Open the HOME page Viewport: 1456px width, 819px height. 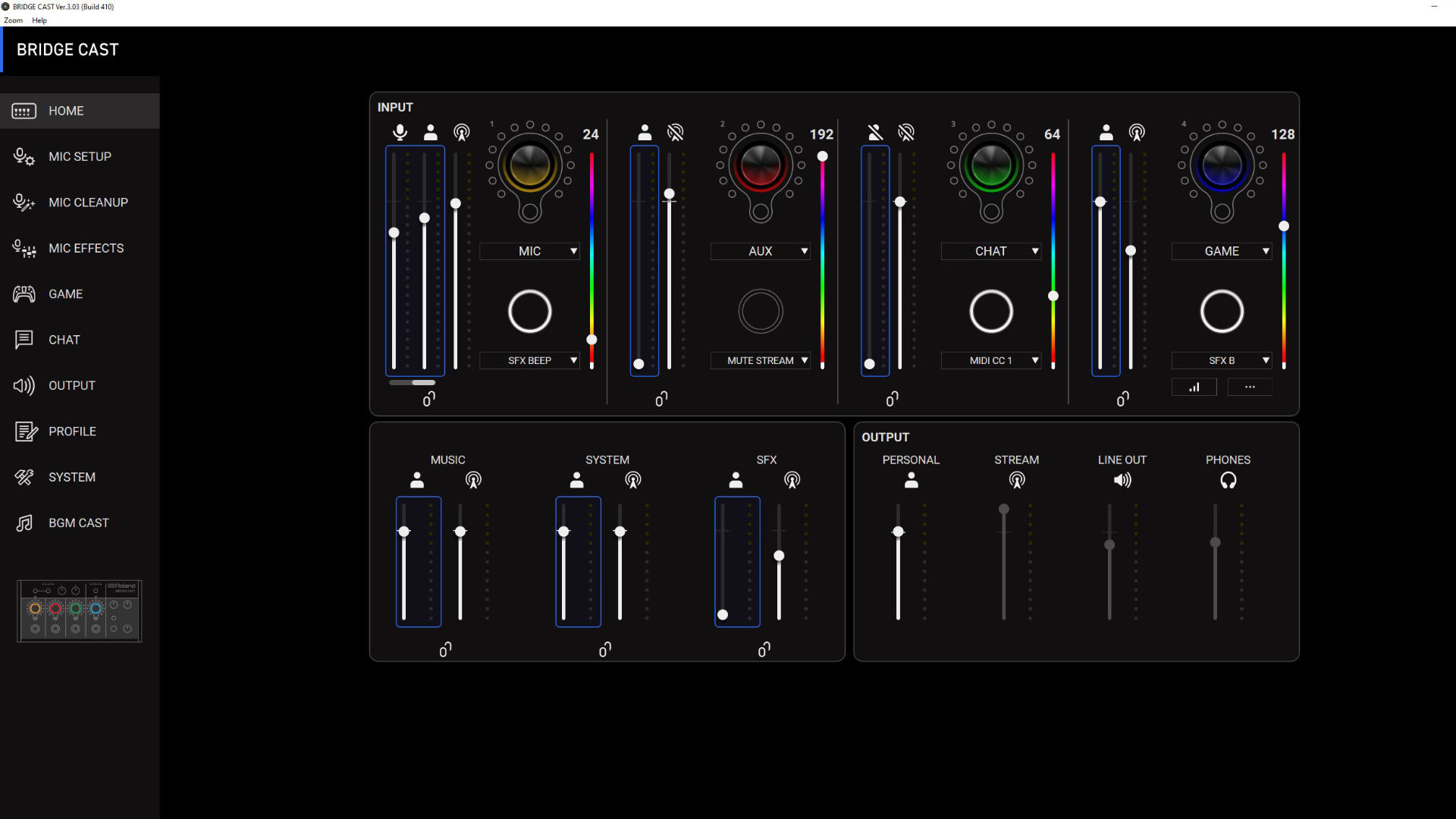pos(80,111)
